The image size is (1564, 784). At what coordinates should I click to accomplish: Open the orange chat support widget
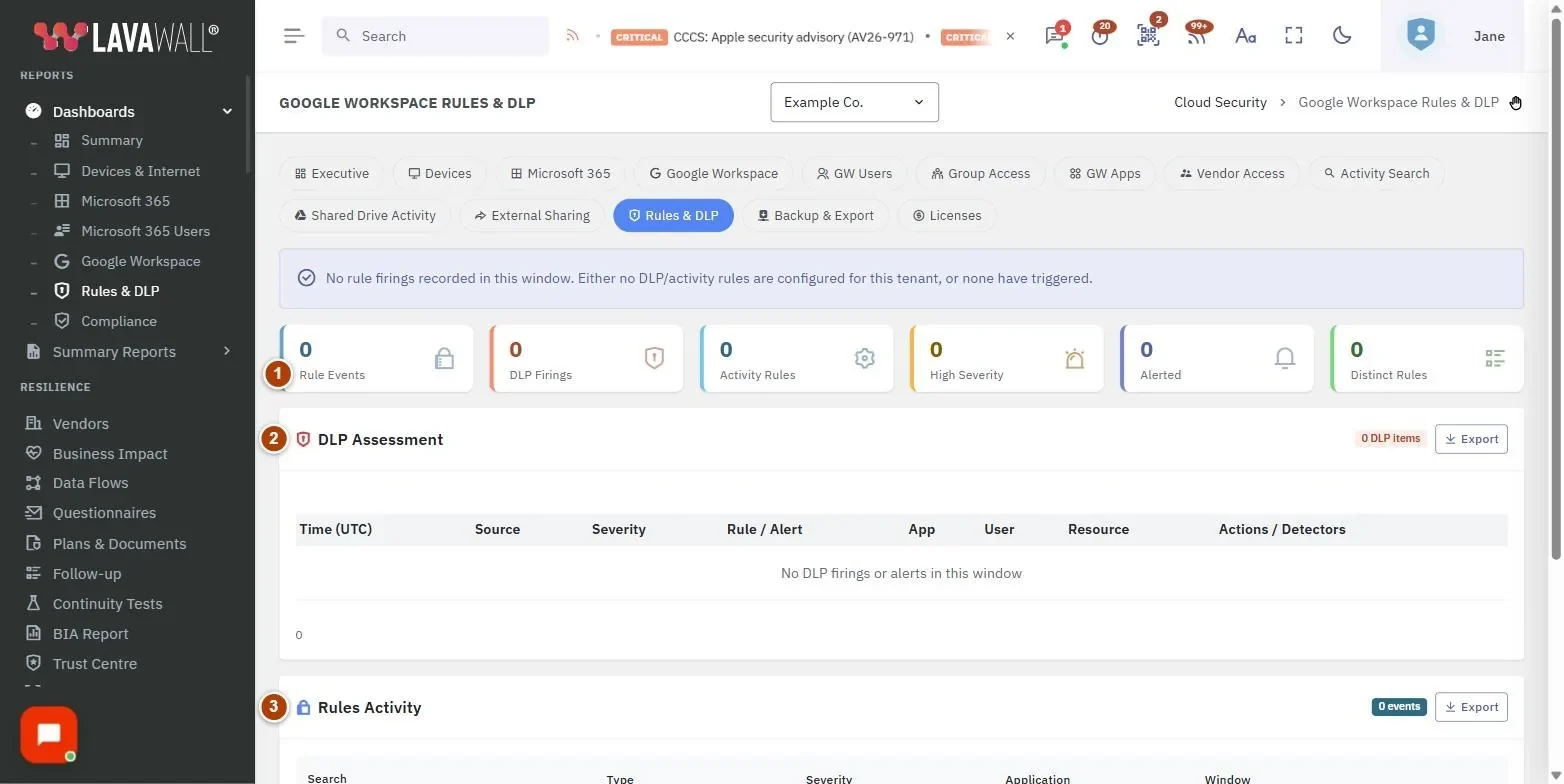[49, 735]
